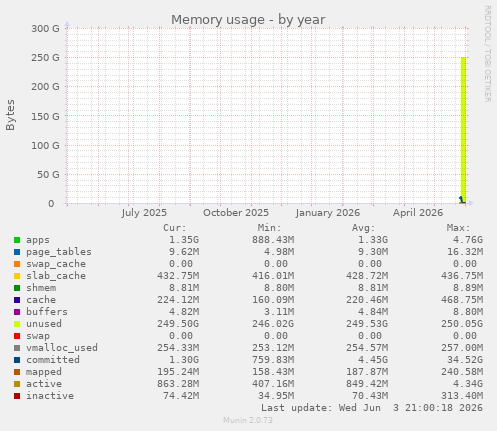Click the 'Last update' timestamp text
This screenshot has width=497, height=431.
[372, 408]
